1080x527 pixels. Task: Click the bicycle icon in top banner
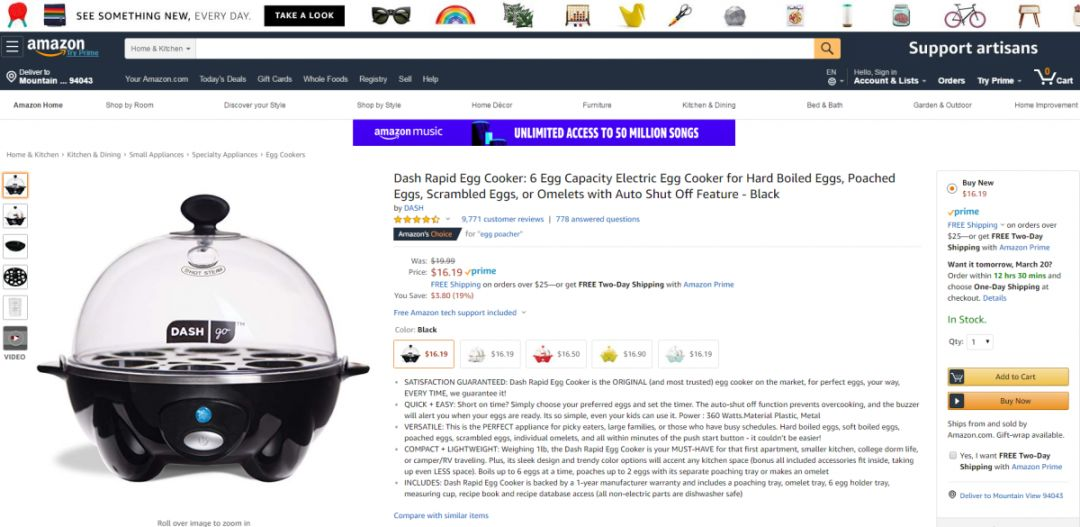(x=964, y=14)
